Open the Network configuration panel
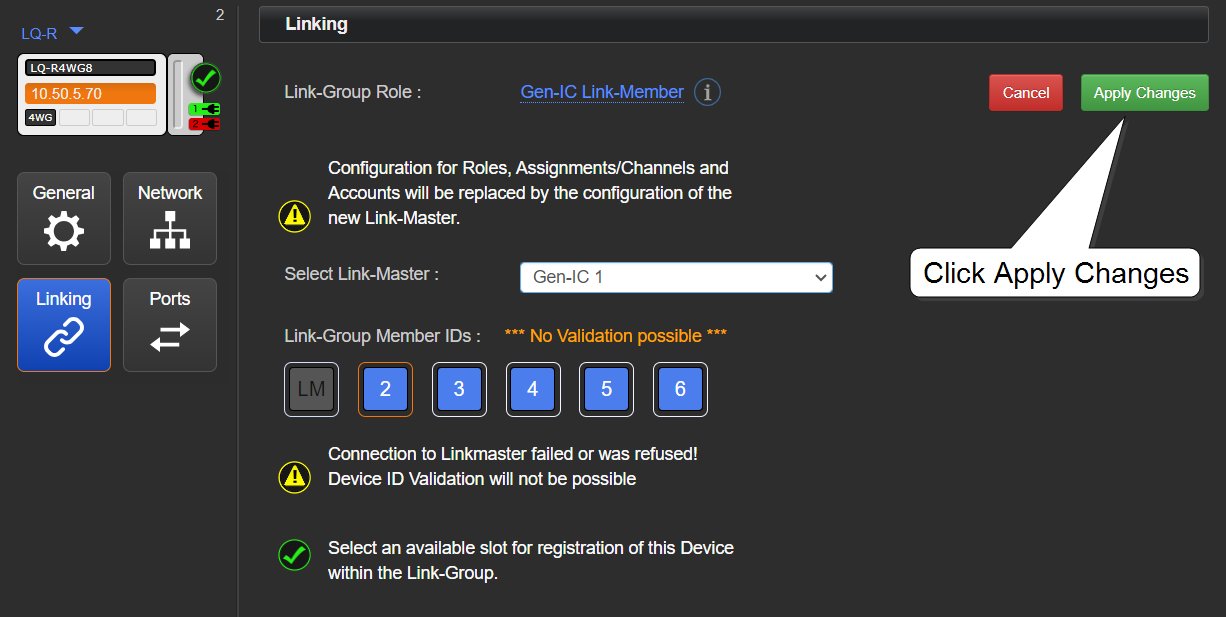Screen dimensions: 1226x617 click(170, 218)
